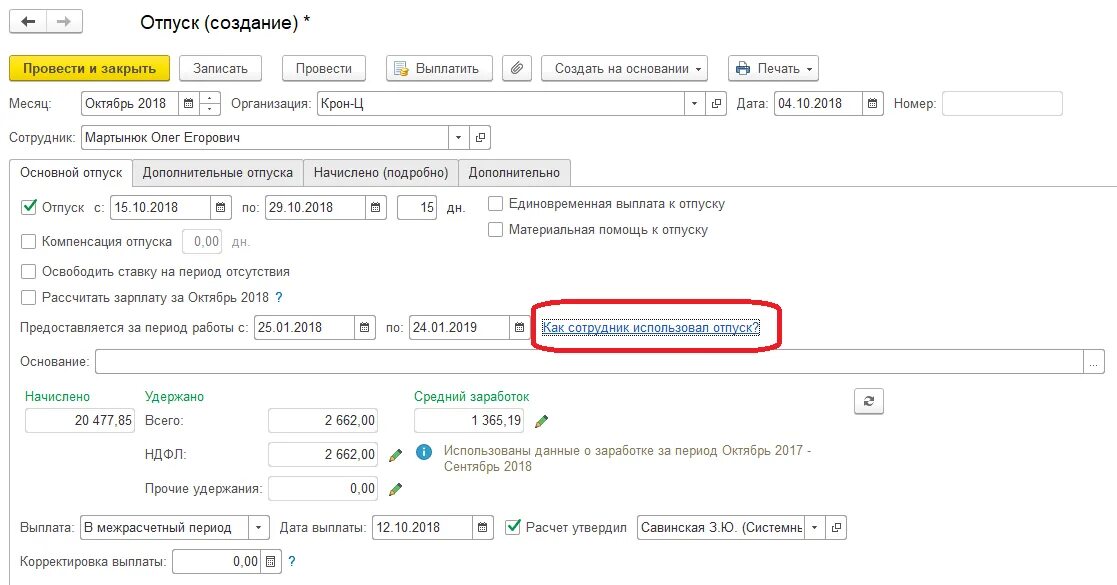The width and height of the screenshot is (1117, 585).
Task: Expand the Организация dropdown arrow
Action: pos(695,103)
